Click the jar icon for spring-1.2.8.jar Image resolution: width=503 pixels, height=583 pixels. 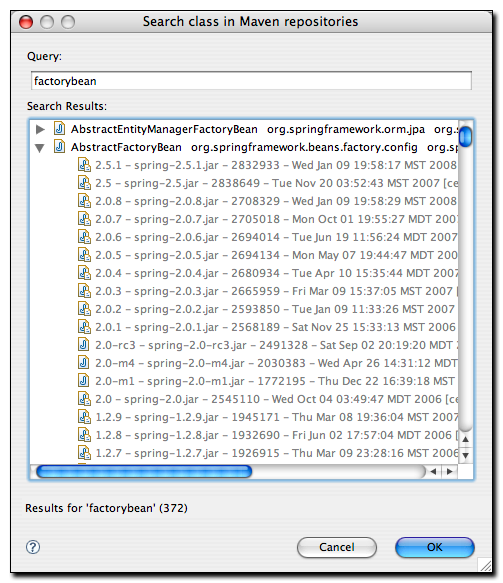pos(84,435)
